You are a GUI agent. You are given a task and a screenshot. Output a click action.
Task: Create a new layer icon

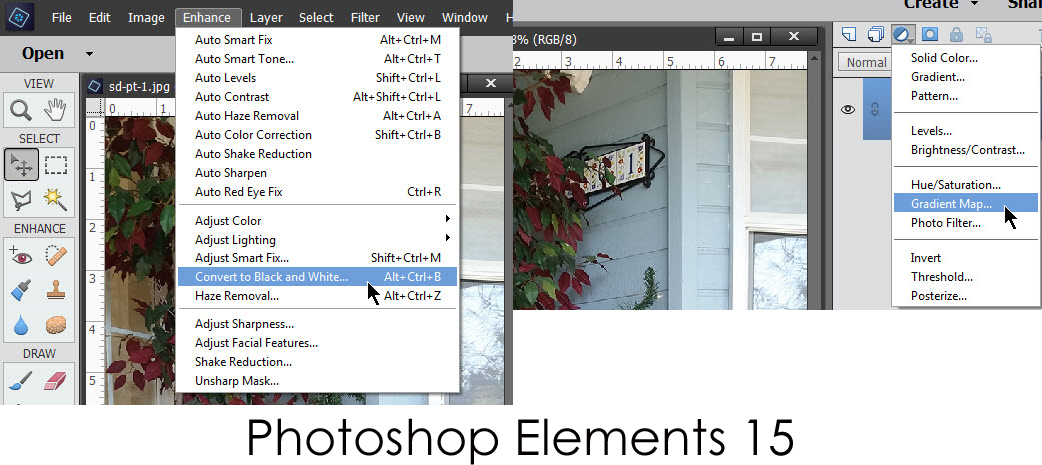click(x=849, y=35)
